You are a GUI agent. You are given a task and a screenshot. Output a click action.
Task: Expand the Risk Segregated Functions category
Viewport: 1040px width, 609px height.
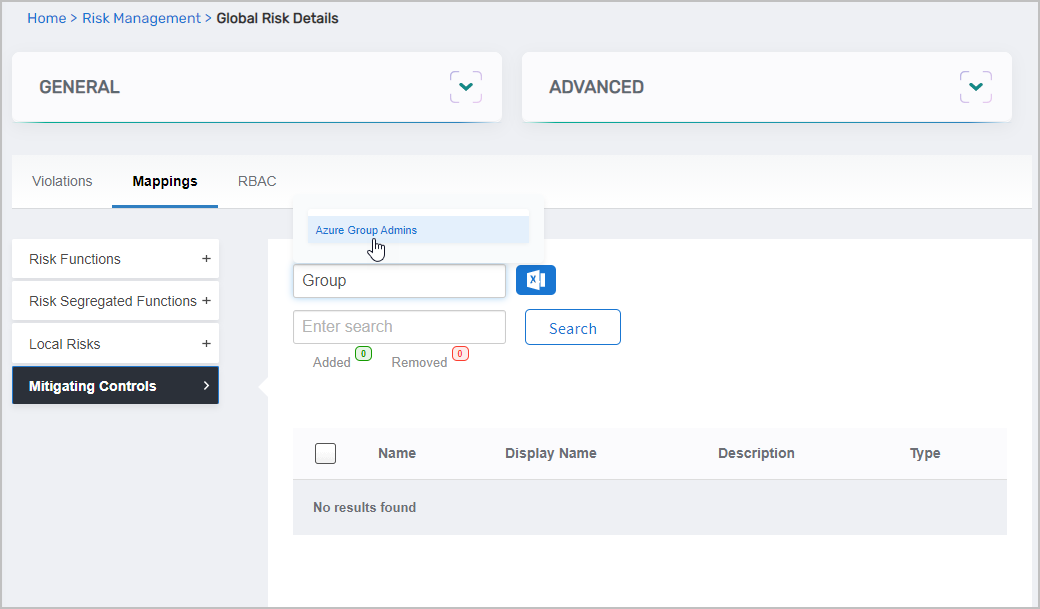point(207,300)
